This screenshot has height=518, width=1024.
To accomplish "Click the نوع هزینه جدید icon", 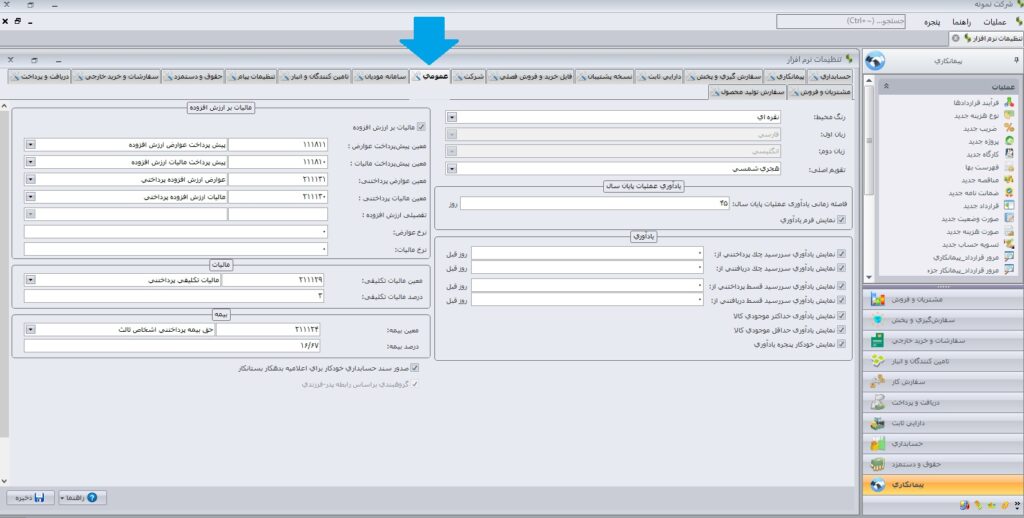I will tap(1009, 115).
